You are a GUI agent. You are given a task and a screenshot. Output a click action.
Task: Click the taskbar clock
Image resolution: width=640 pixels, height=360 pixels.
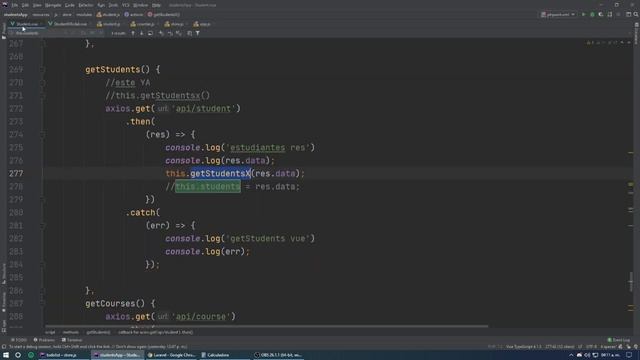click(x=610, y=355)
